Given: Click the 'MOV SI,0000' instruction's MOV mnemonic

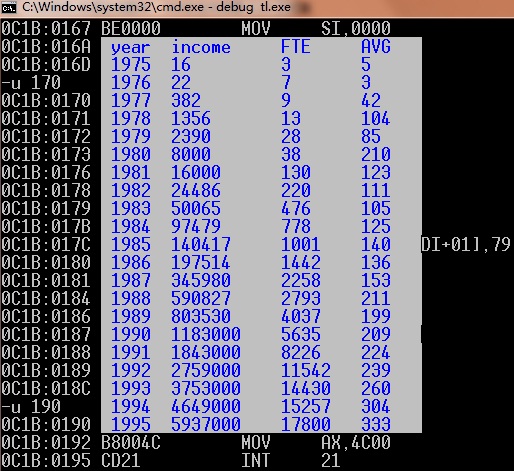Looking at the screenshot, I should pos(256,28).
